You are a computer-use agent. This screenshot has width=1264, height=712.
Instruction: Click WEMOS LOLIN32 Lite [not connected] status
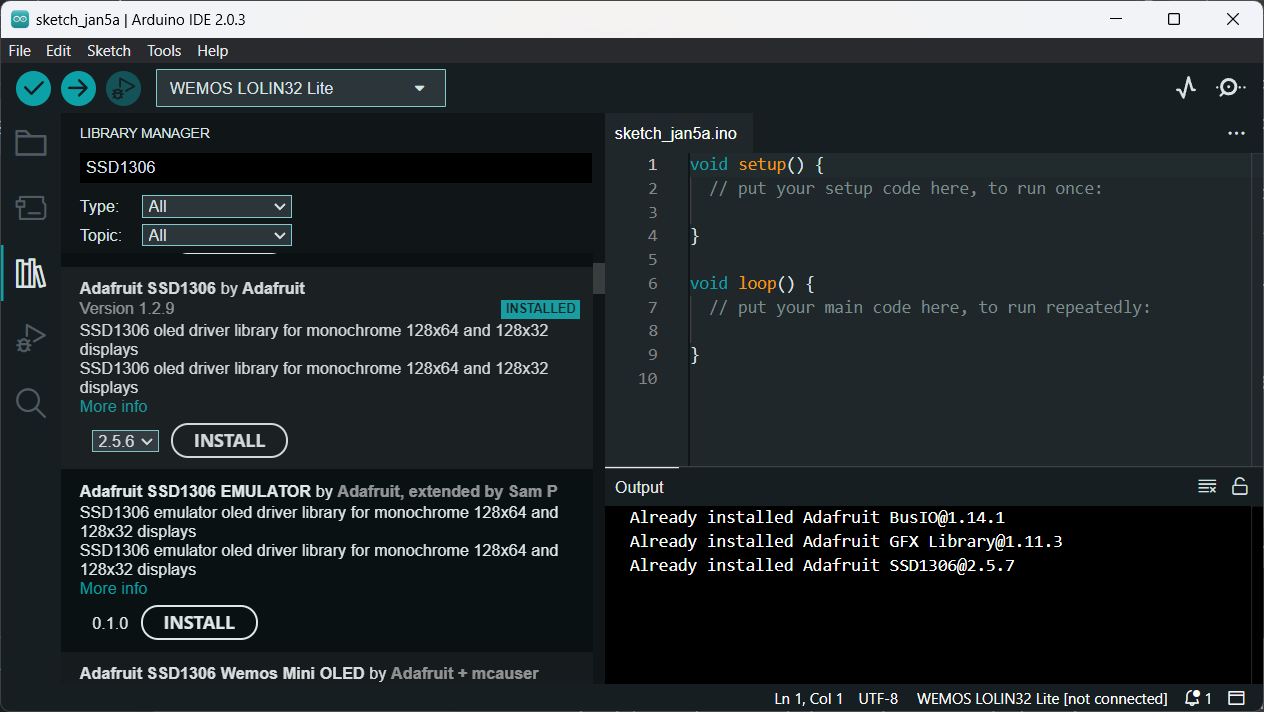[x=1042, y=698]
